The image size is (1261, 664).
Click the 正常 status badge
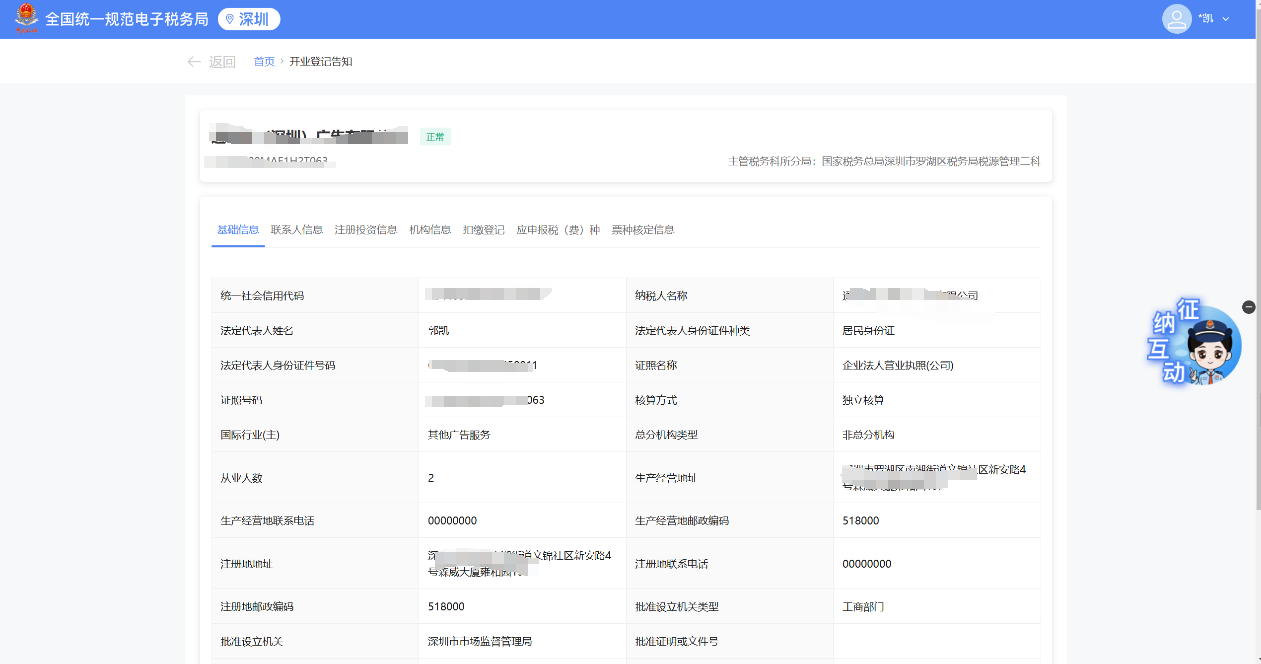coord(435,137)
